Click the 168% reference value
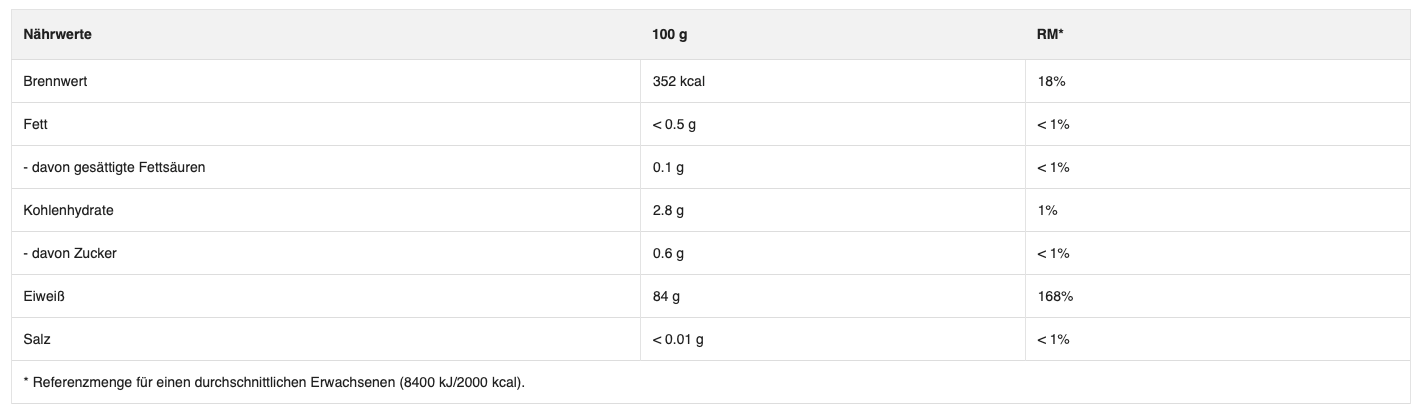 click(x=1056, y=296)
